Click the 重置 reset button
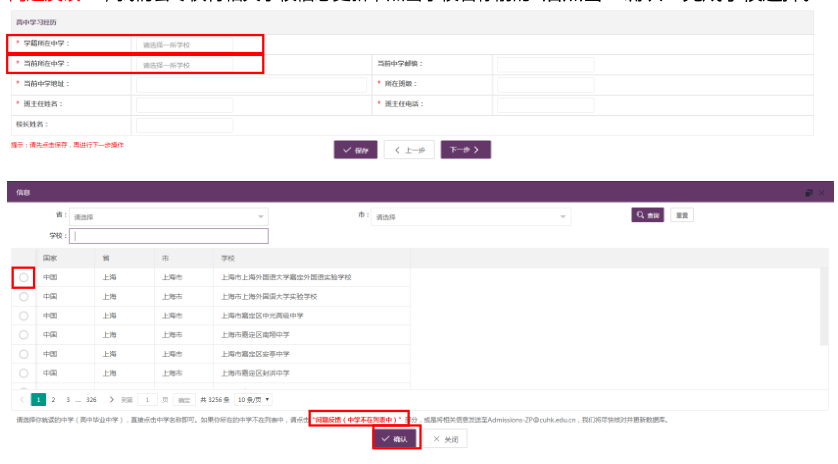Image resolution: width=838 pixels, height=464 pixels. point(681,215)
